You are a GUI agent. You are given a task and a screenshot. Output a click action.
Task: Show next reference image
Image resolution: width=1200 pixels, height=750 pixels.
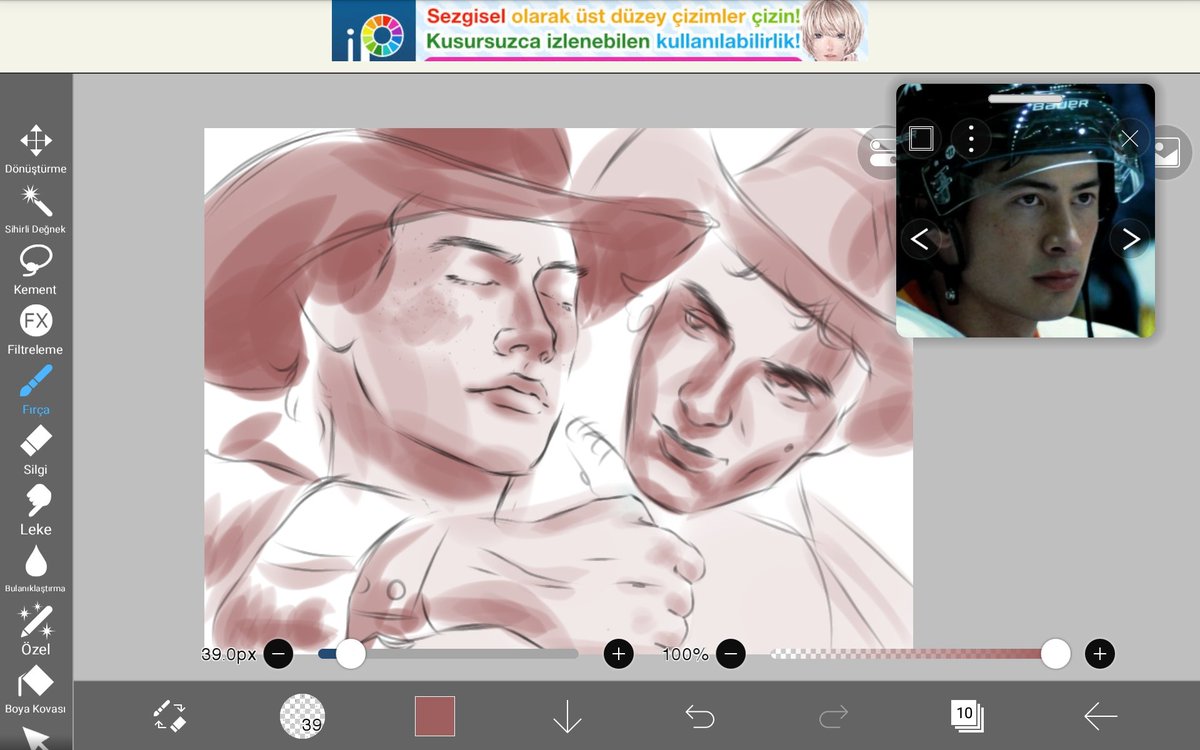(1131, 239)
